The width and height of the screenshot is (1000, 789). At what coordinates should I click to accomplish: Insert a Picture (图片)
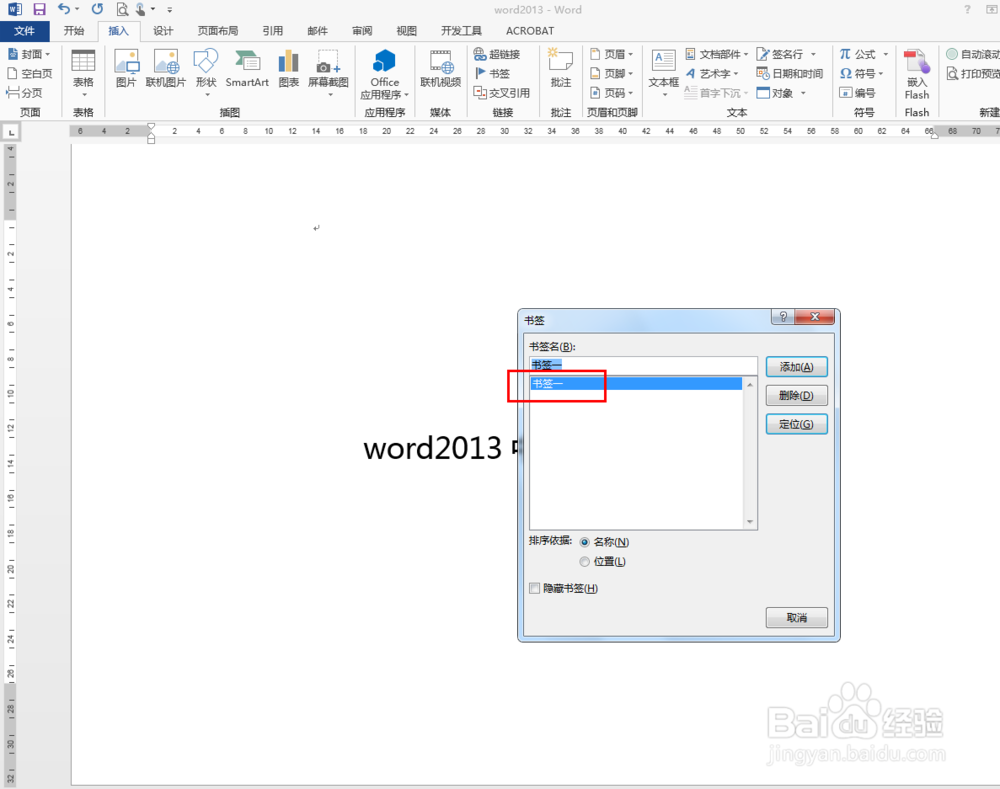126,68
